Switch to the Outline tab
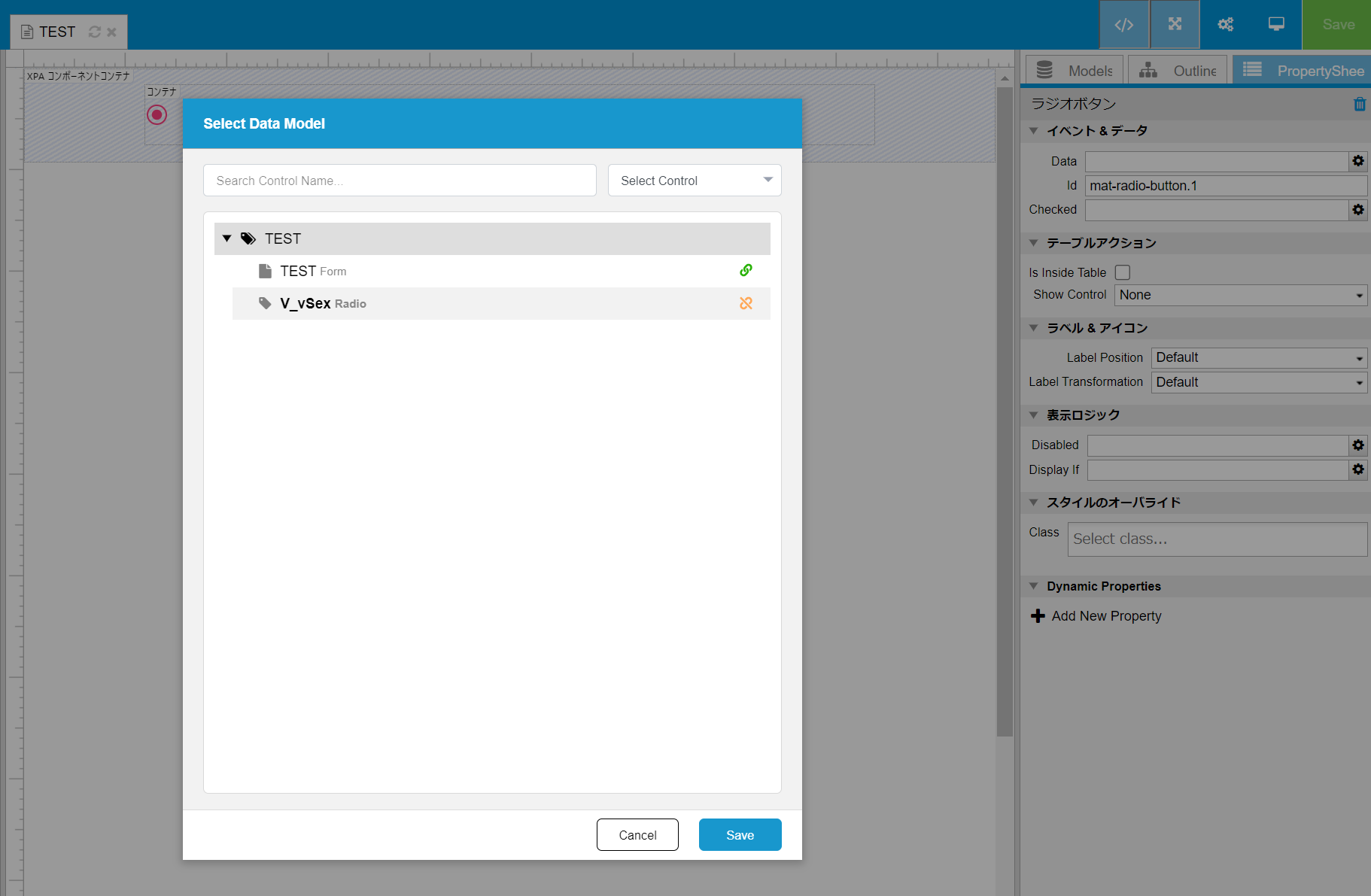1371x896 pixels. 1178,71
